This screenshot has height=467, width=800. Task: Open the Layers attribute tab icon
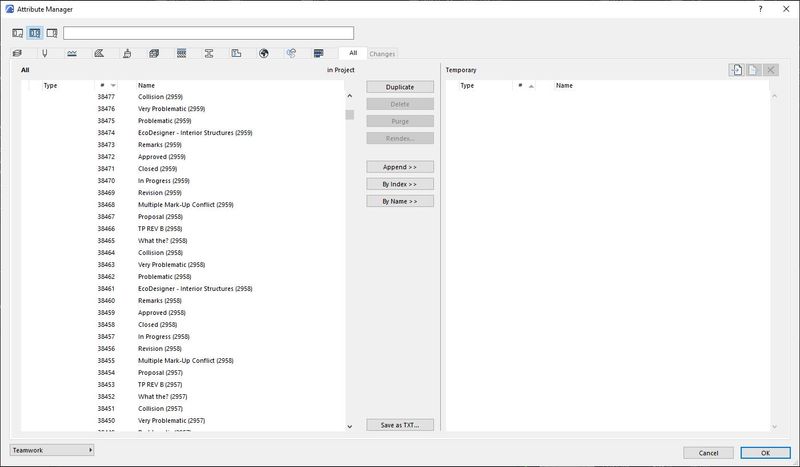17,53
